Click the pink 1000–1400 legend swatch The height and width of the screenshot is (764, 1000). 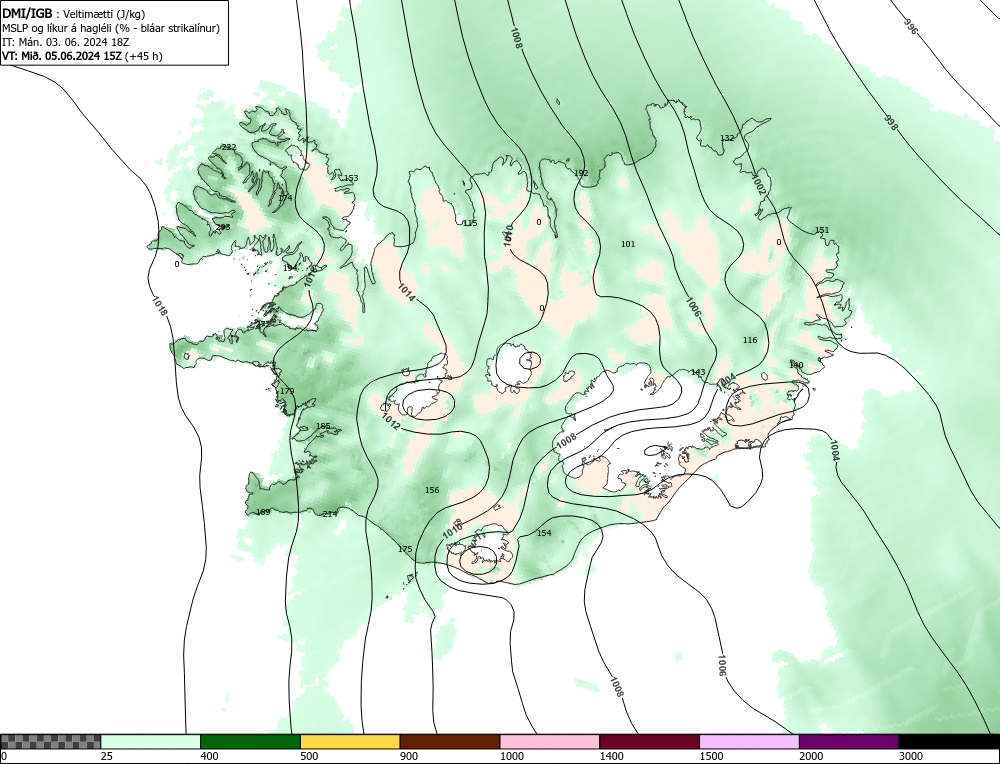[550, 742]
